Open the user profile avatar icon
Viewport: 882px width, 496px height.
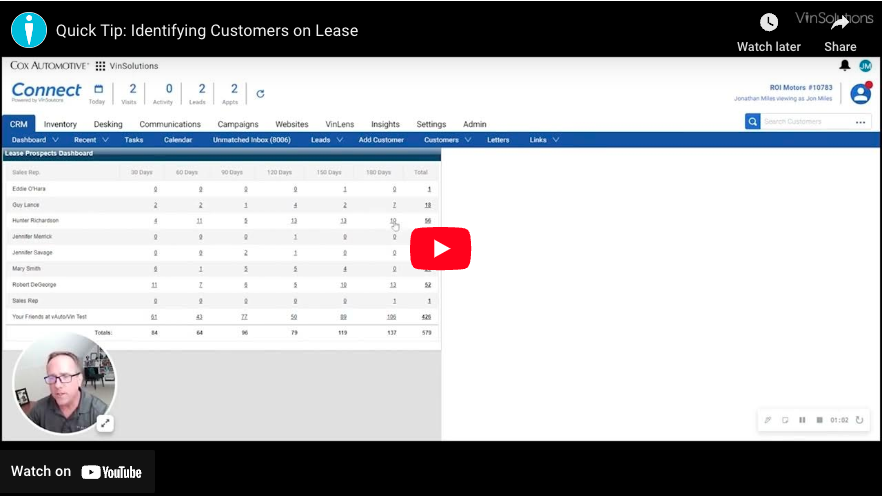click(x=860, y=94)
